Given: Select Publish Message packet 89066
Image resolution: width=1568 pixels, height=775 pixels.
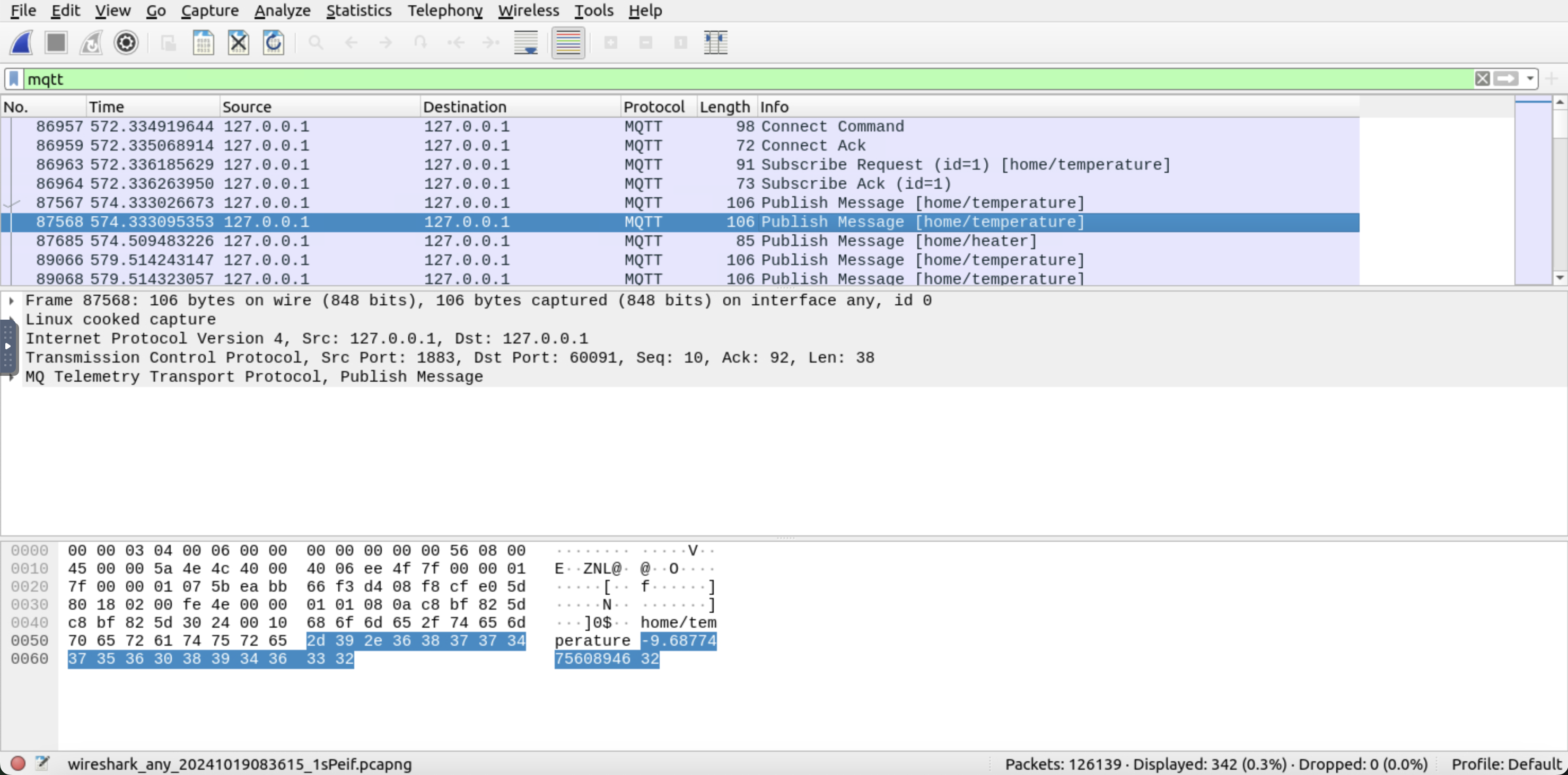Looking at the screenshot, I should tap(680, 260).
